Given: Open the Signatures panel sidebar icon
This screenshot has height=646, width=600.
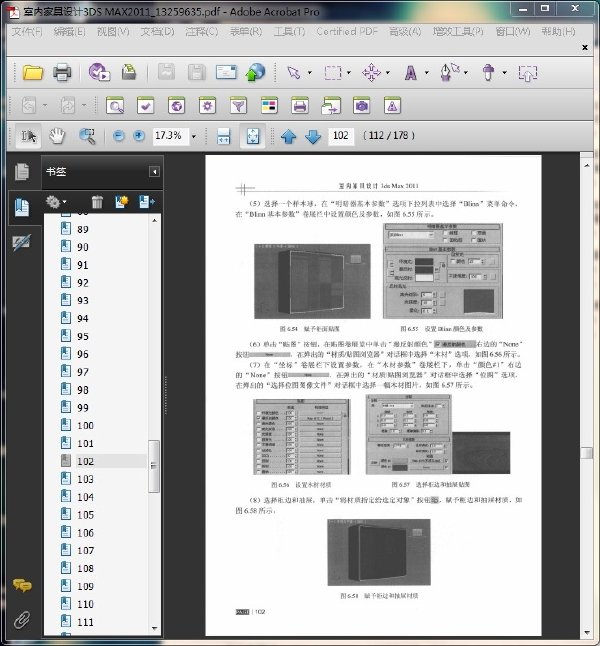Looking at the screenshot, I should (x=21, y=243).
